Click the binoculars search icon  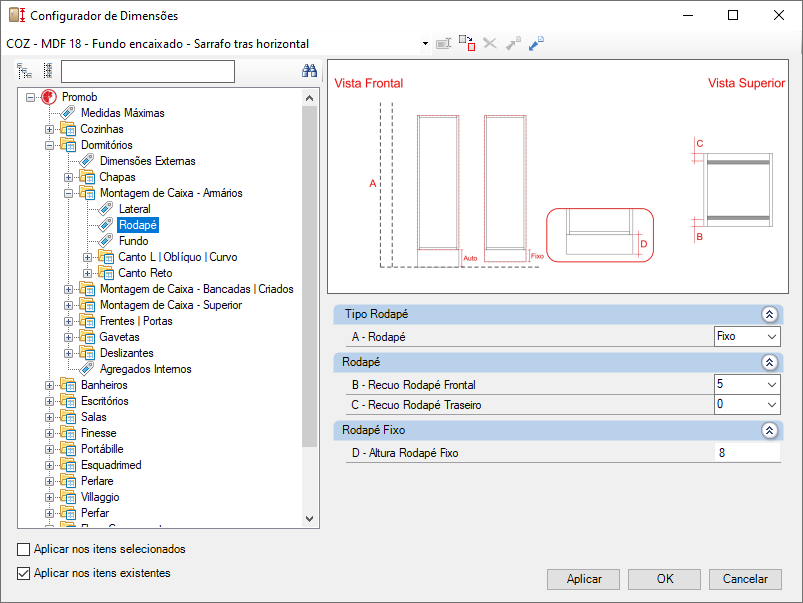309,71
